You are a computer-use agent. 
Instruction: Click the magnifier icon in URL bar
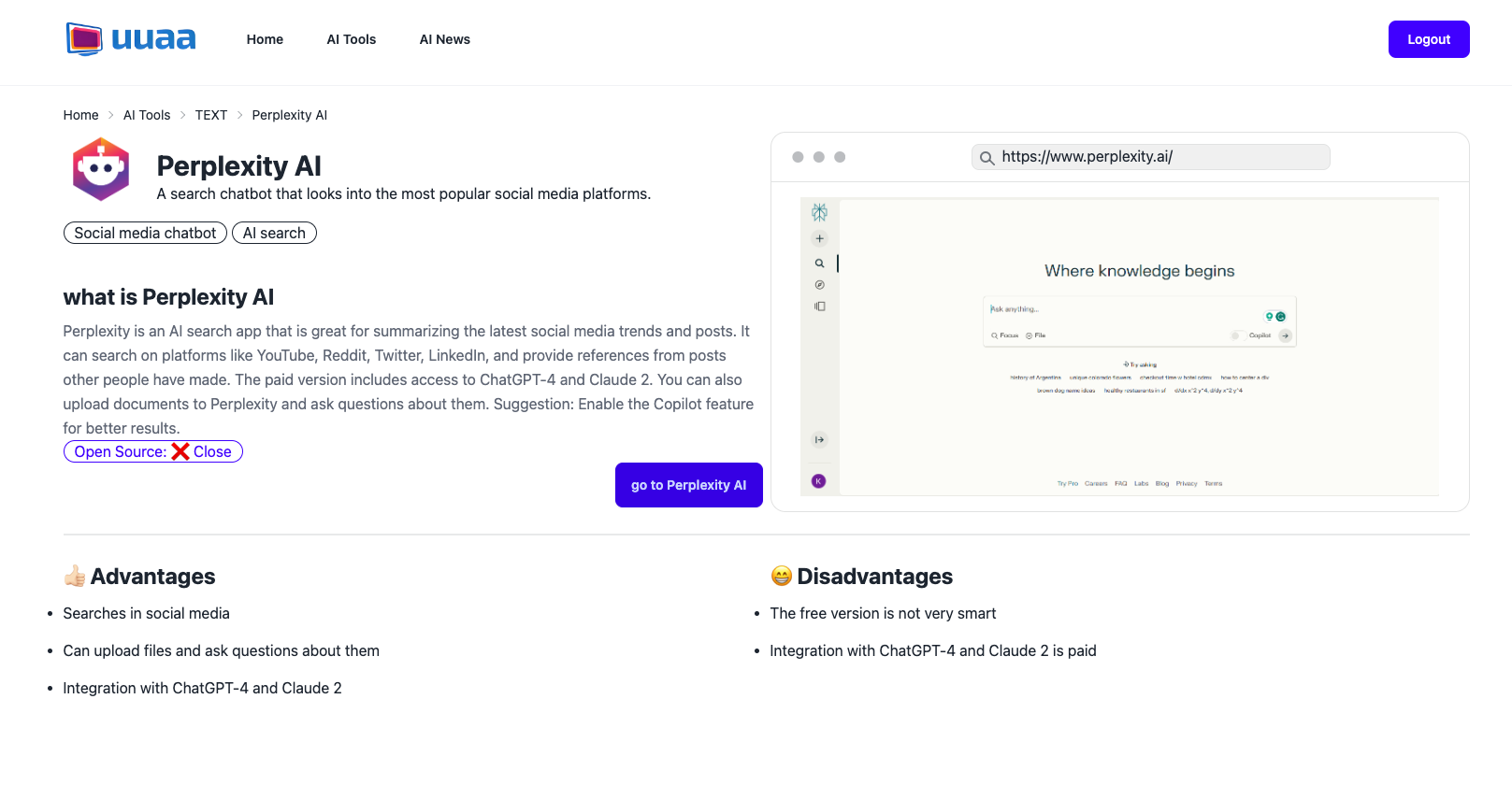click(986, 158)
